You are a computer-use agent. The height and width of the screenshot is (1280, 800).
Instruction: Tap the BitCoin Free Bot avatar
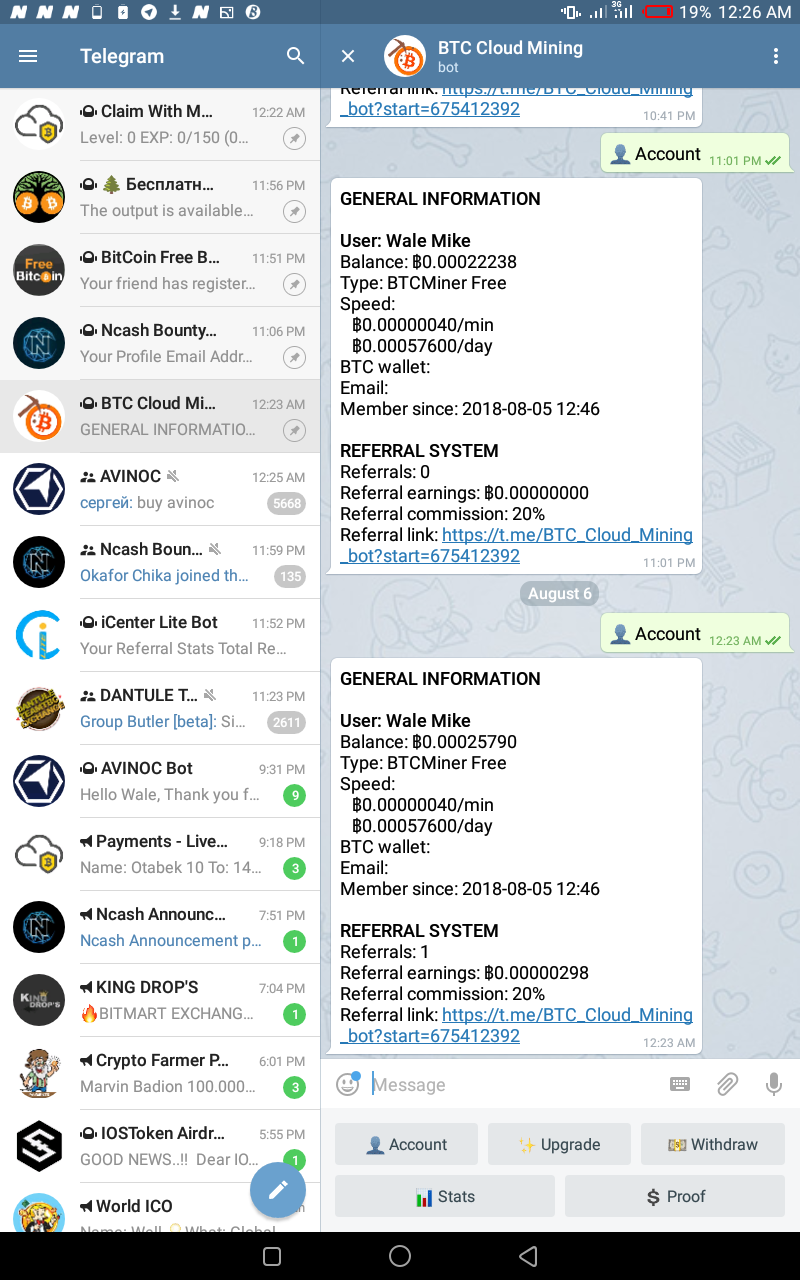pos(39,270)
